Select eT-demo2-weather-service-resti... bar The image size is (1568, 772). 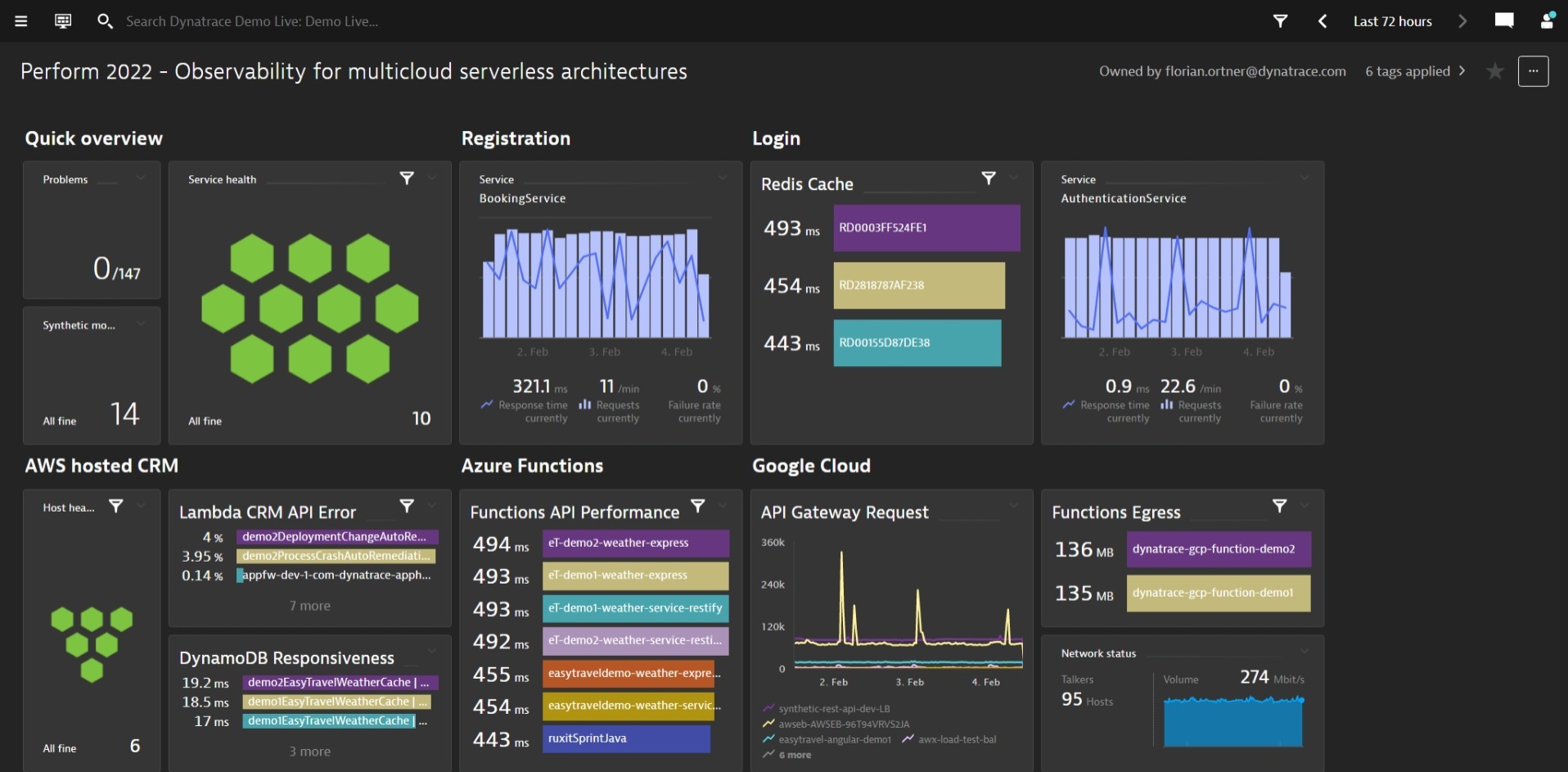tap(636, 641)
